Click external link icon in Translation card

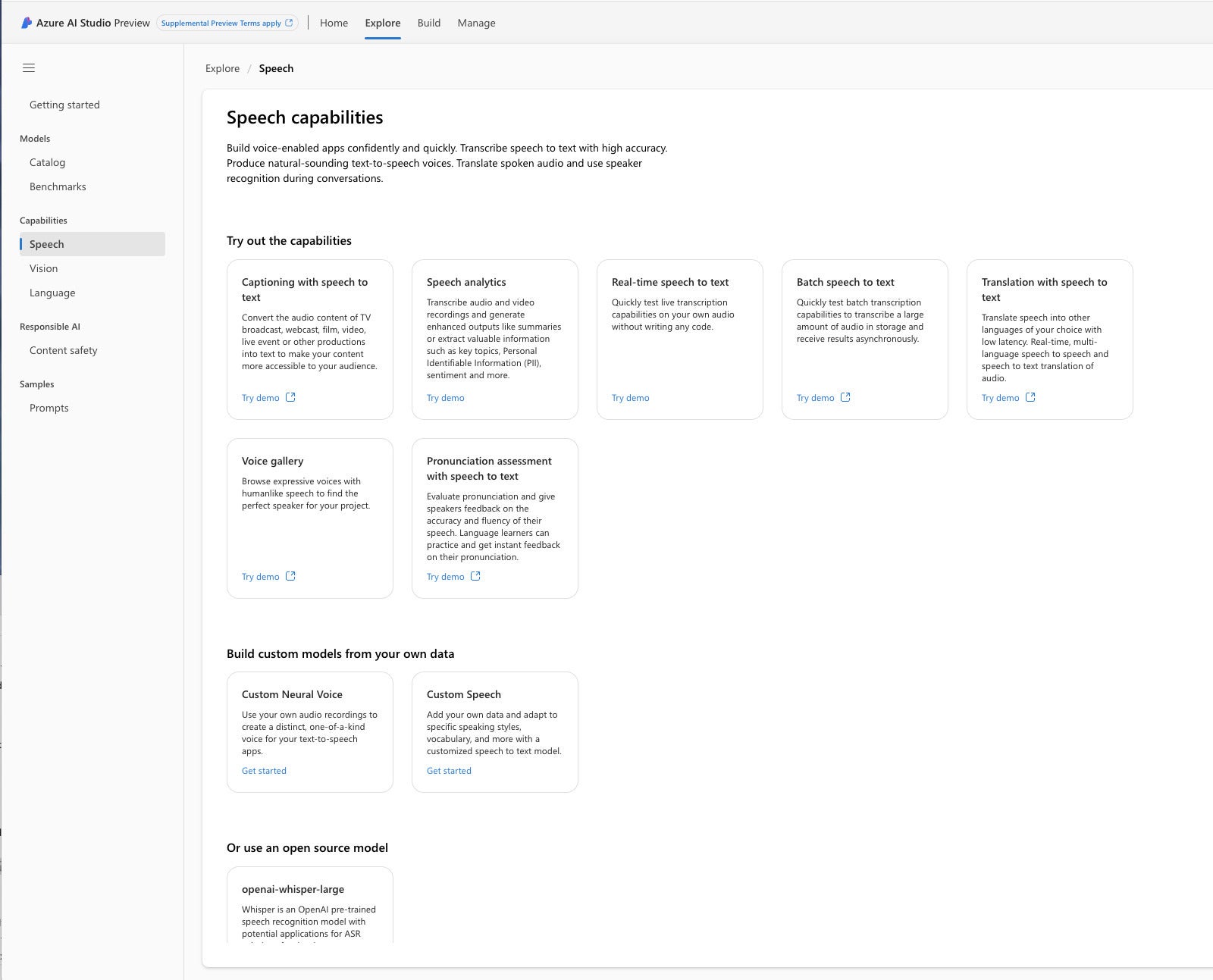point(1030,397)
